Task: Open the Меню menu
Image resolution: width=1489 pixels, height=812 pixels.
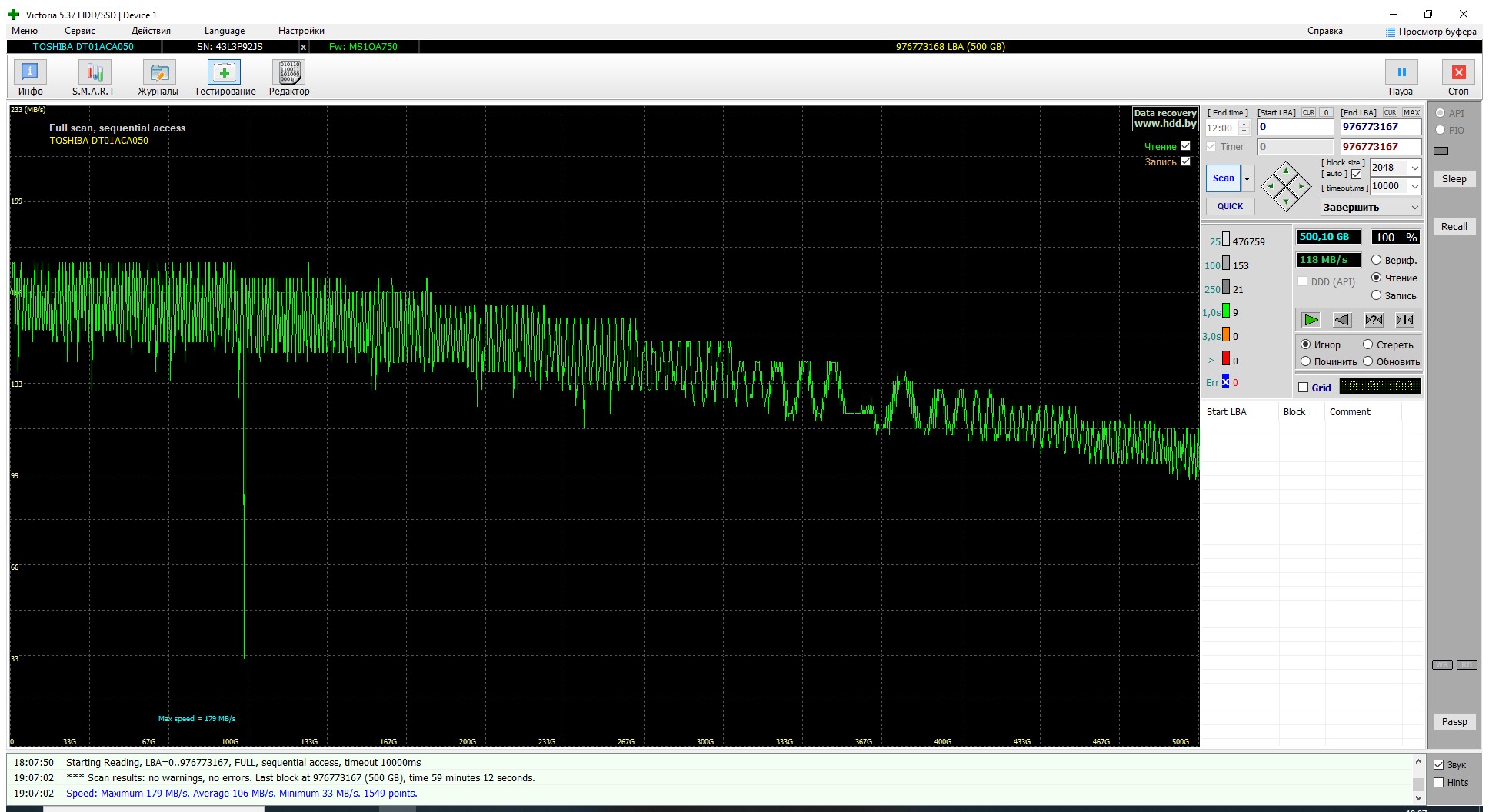Action: point(25,31)
